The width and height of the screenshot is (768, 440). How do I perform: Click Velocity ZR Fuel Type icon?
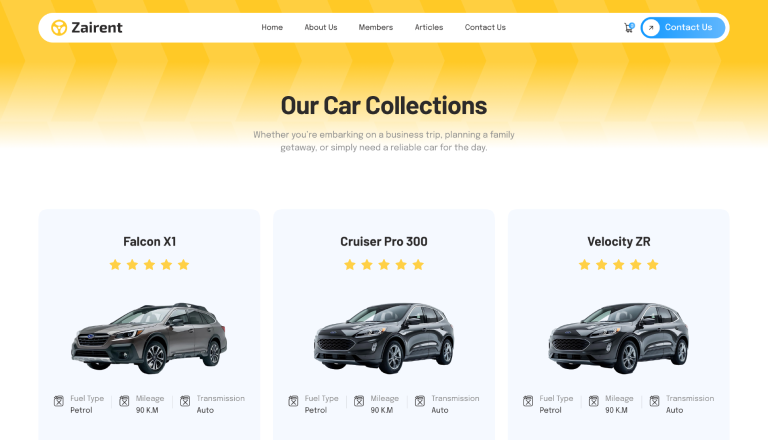click(528, 401)
